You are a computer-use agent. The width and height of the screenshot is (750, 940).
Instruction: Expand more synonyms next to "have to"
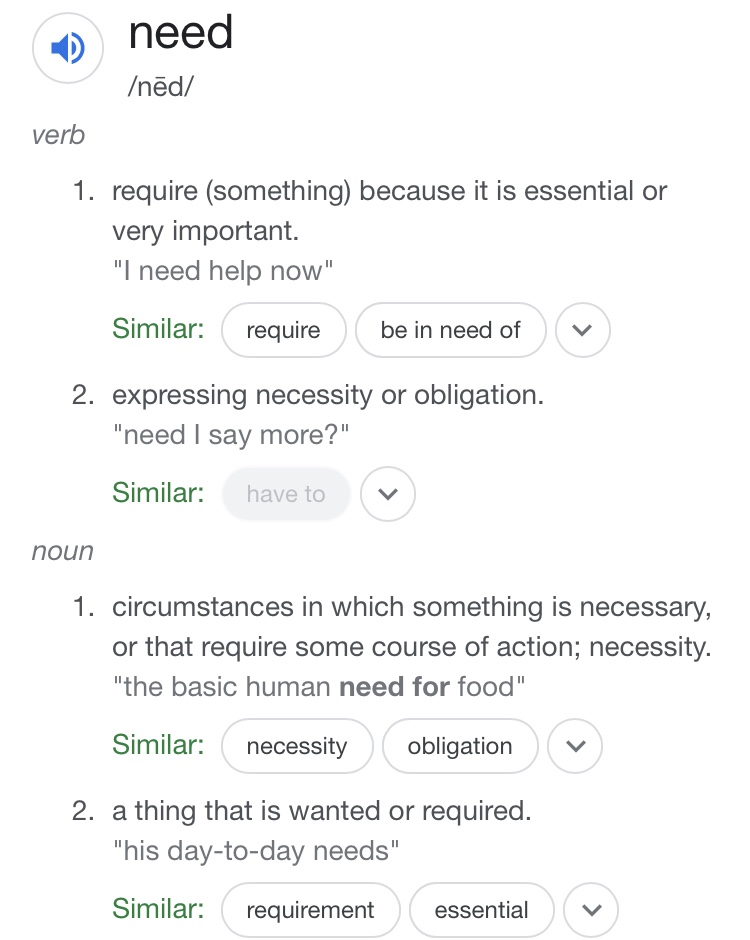pyautogui.click(x=387, y=494)
